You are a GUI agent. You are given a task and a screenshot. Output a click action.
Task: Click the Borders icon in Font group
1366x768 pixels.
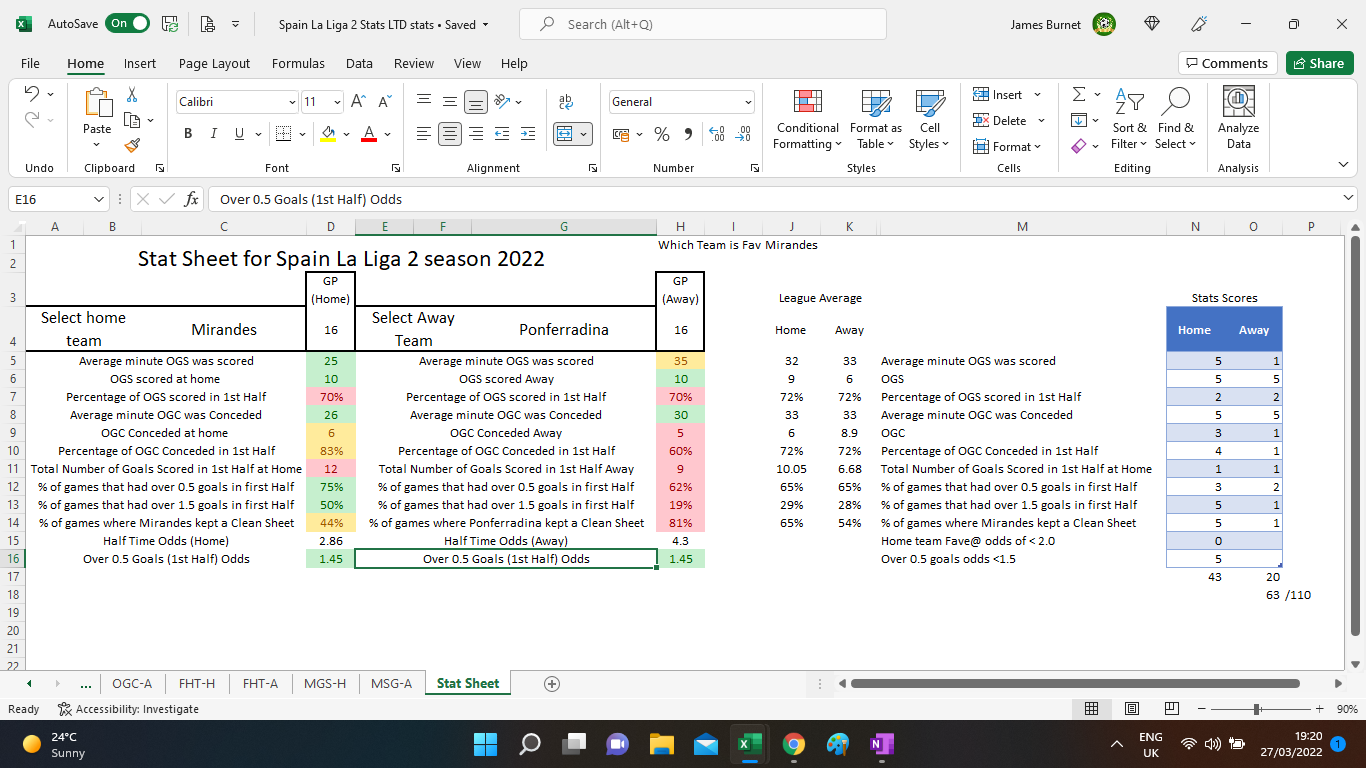coord(283,134)
